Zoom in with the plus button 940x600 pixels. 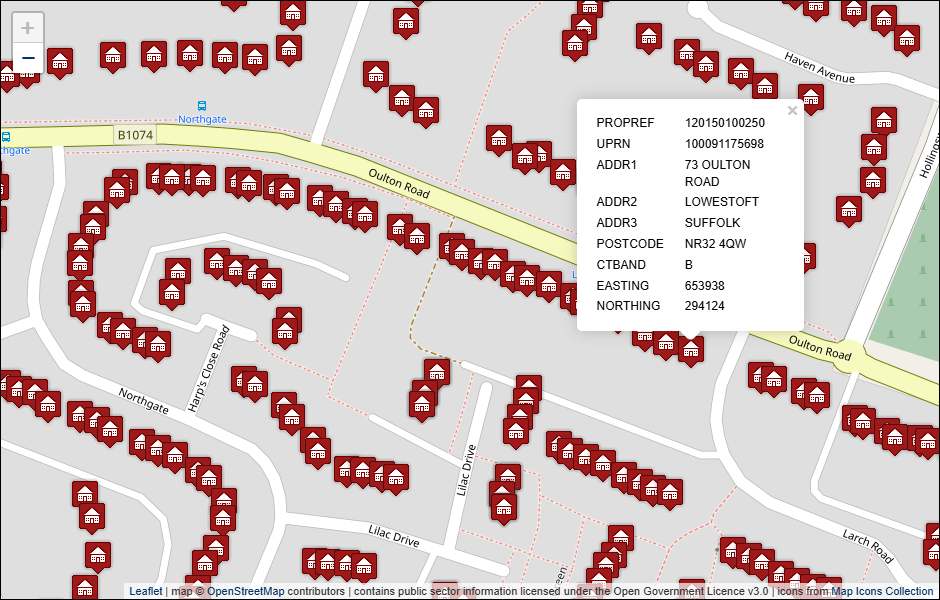point(28,28)
